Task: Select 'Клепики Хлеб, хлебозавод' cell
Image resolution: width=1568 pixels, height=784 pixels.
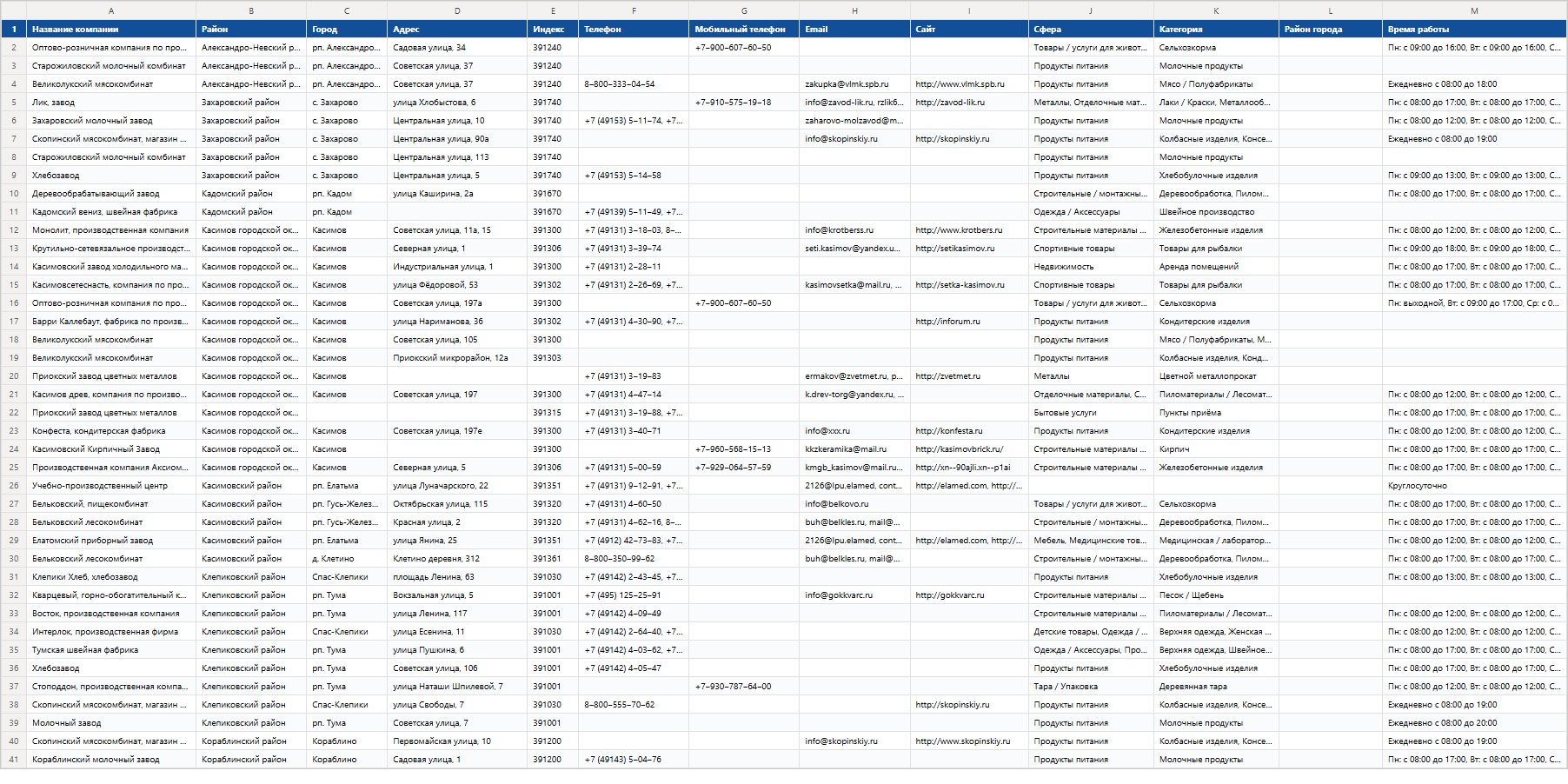Action: click(x=111, y=577)
